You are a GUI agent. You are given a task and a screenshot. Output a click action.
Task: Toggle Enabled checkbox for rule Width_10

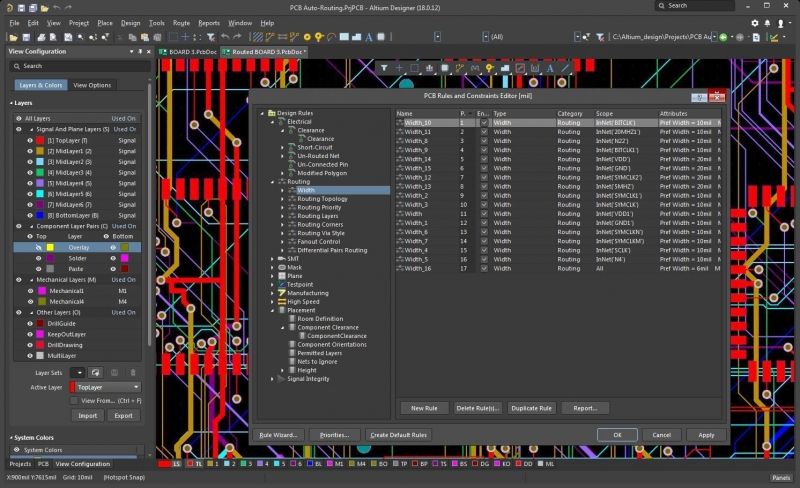click(484, 123)
